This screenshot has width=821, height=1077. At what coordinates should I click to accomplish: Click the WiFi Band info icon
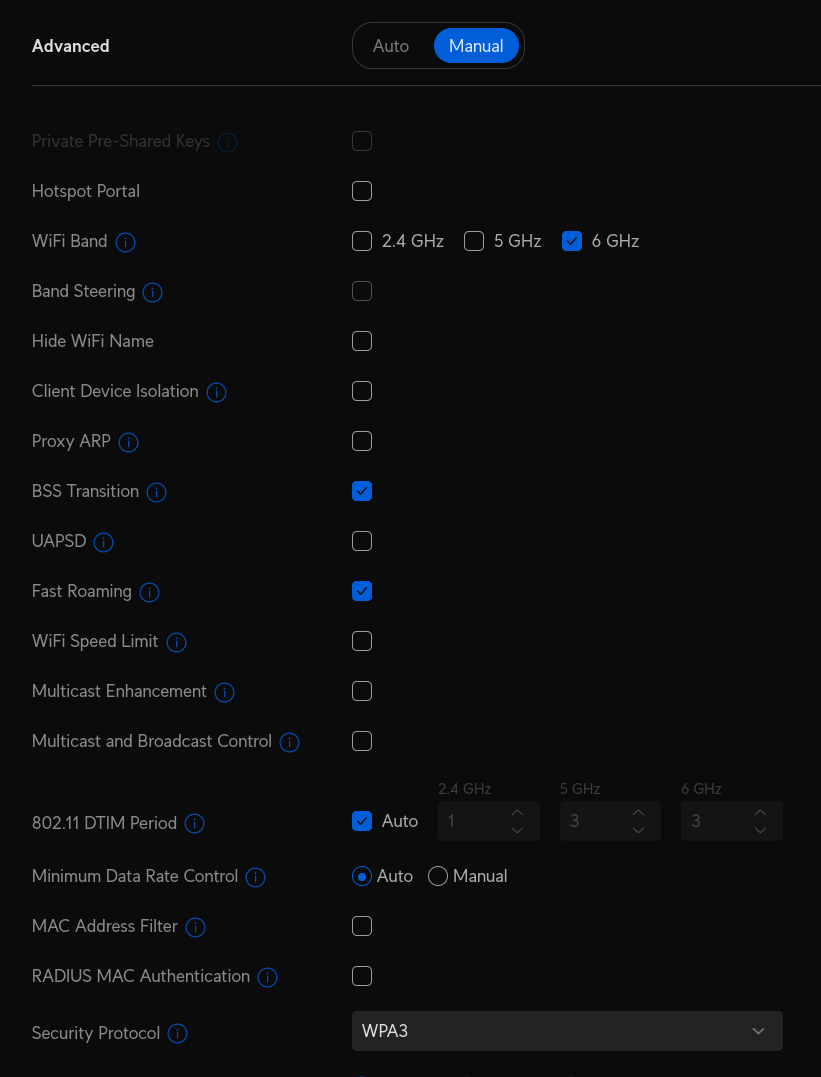point(126,242)
